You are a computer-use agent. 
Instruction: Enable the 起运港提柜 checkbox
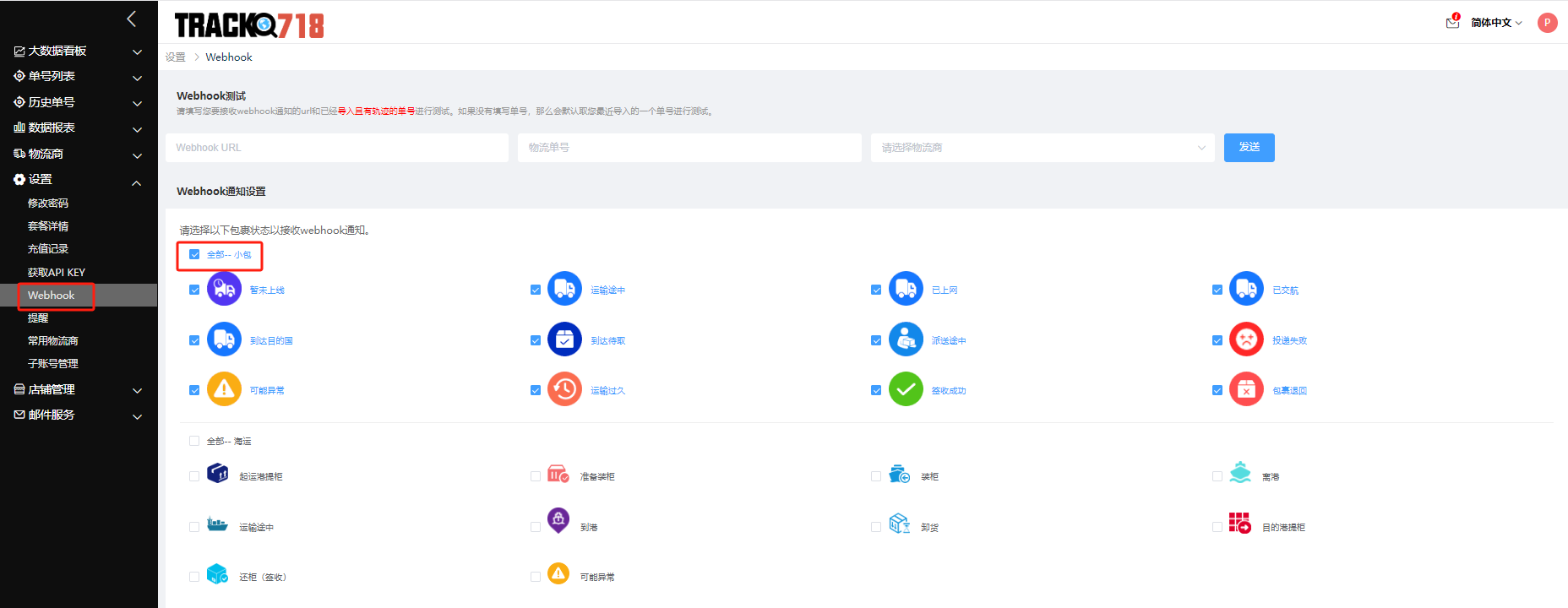point(194,476)
